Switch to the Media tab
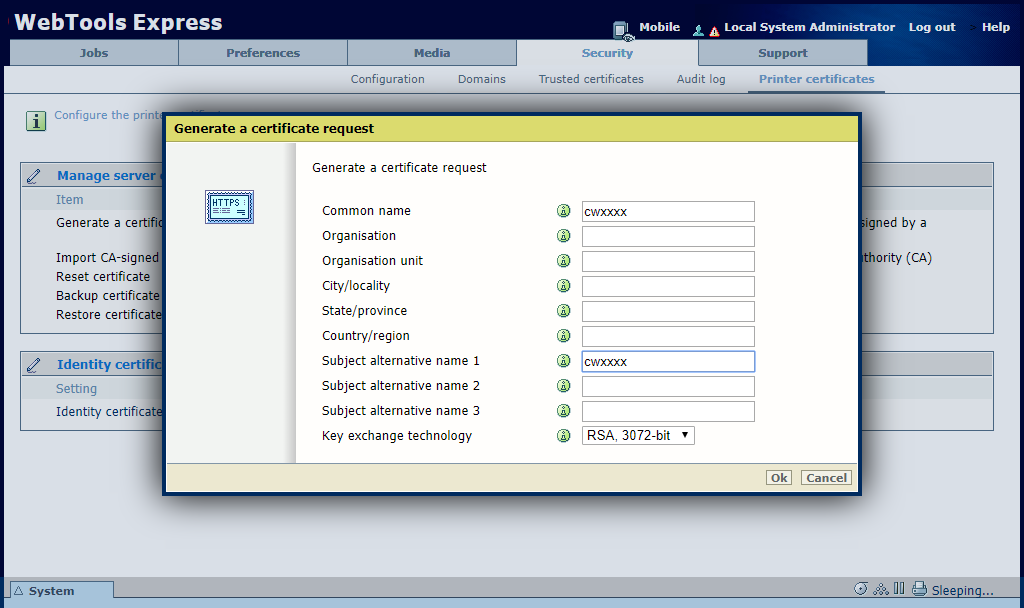Screen dimensions: 1024x608 click(432, 53)
